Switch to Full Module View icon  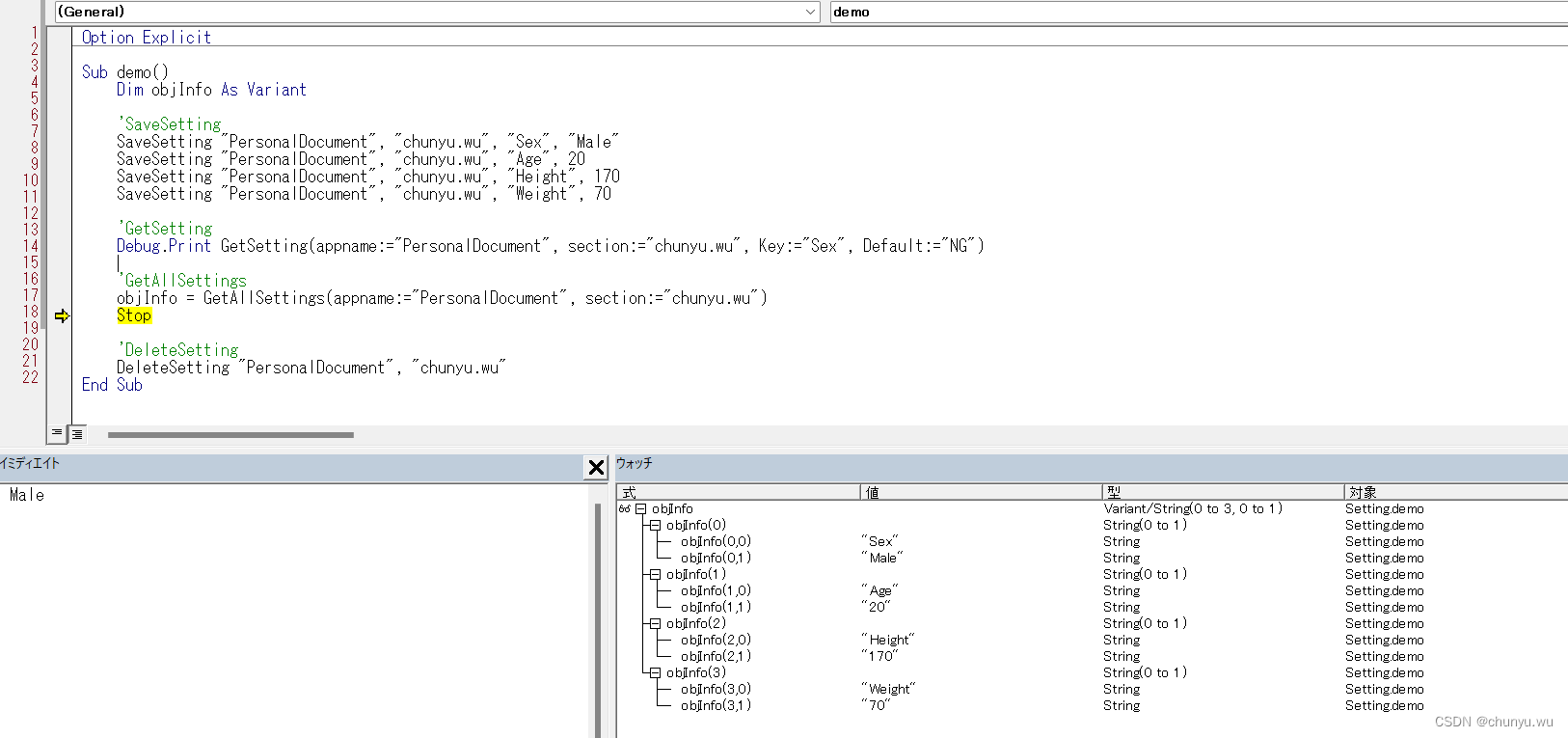77,434
